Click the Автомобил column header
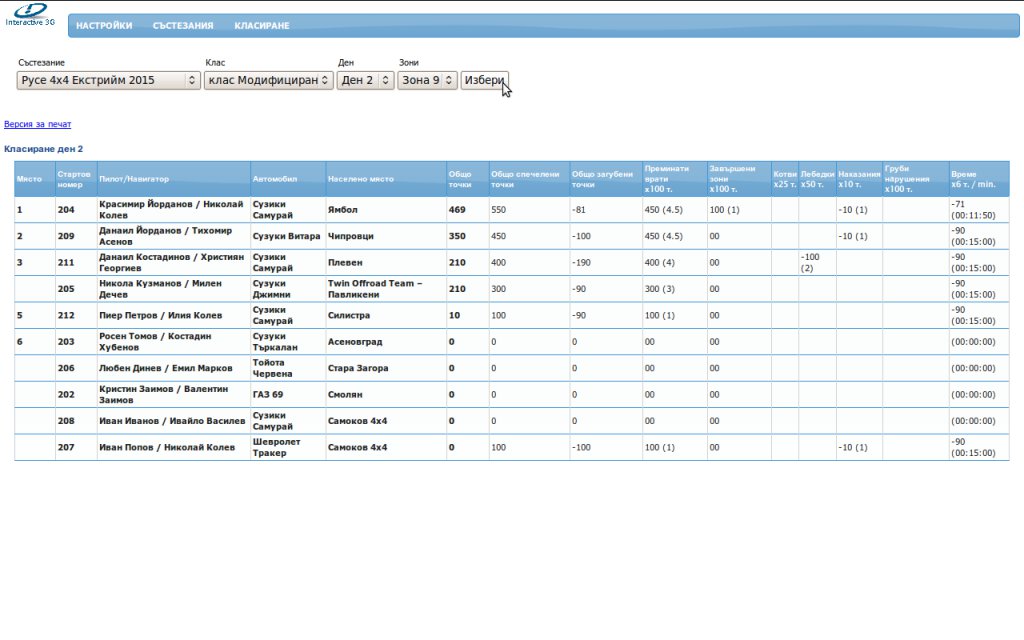The width and height of the screenshot is (1024, 640). (275, 179)
